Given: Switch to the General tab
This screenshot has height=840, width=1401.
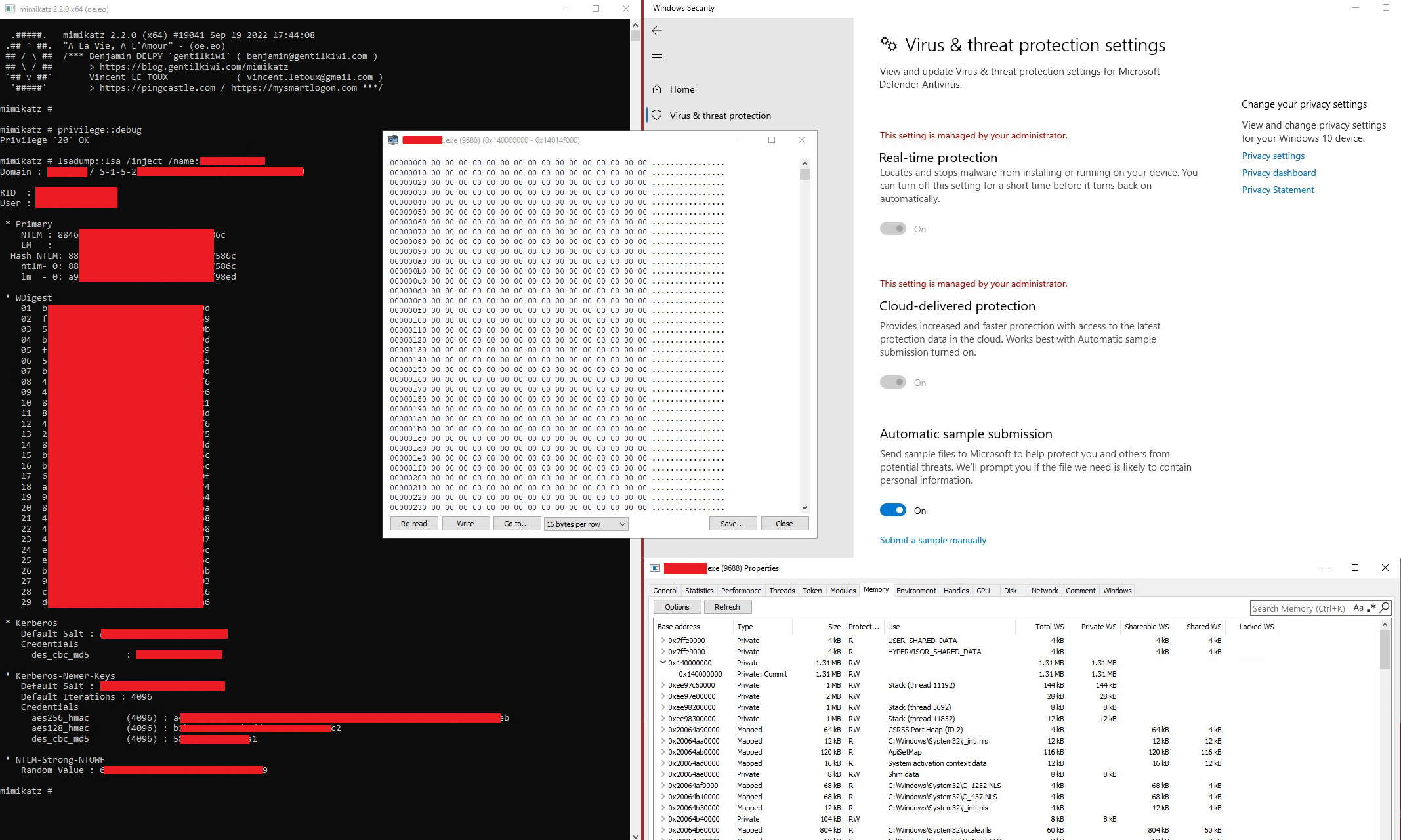Looking at the screenshot, I should 665,591.
